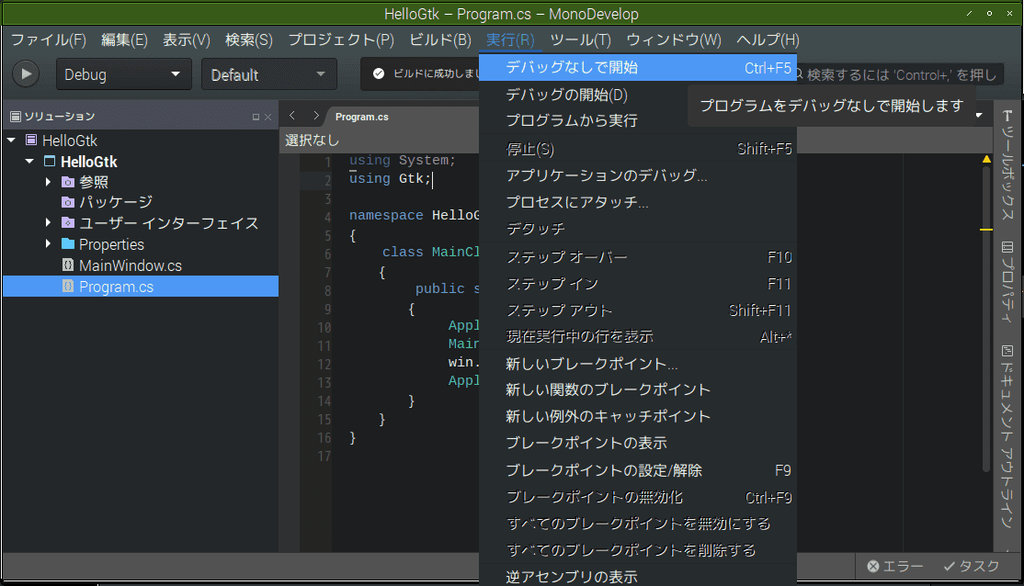The height and width of the screenshot is (586, 1024).
Task: Open the プロパティ side pad
Action: [1007, 282]
